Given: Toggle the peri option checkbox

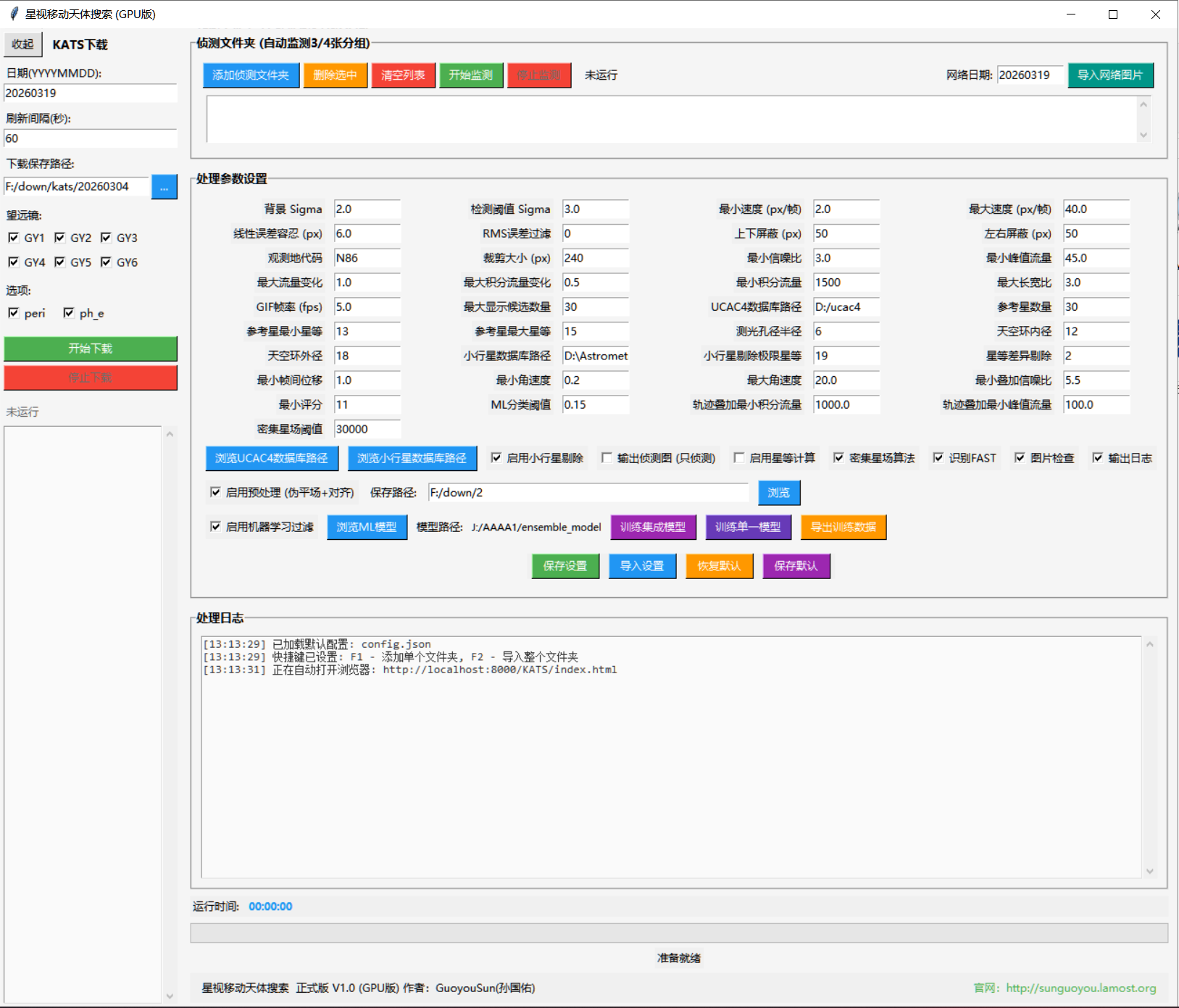Looking at the screenshot, I should click(14, 313).
